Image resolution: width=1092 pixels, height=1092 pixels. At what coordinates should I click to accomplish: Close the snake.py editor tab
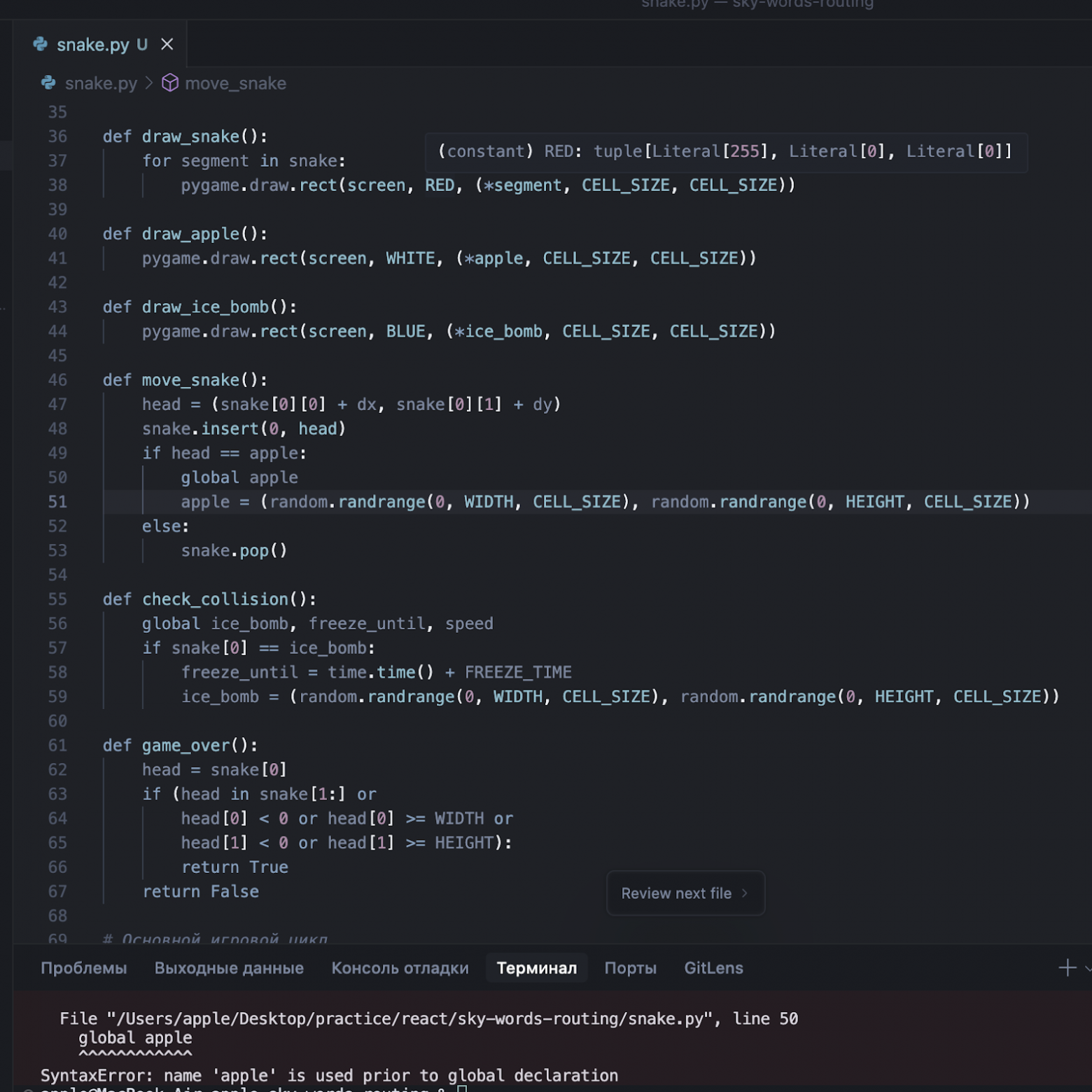pyautogui.click(x=167, y=44)
